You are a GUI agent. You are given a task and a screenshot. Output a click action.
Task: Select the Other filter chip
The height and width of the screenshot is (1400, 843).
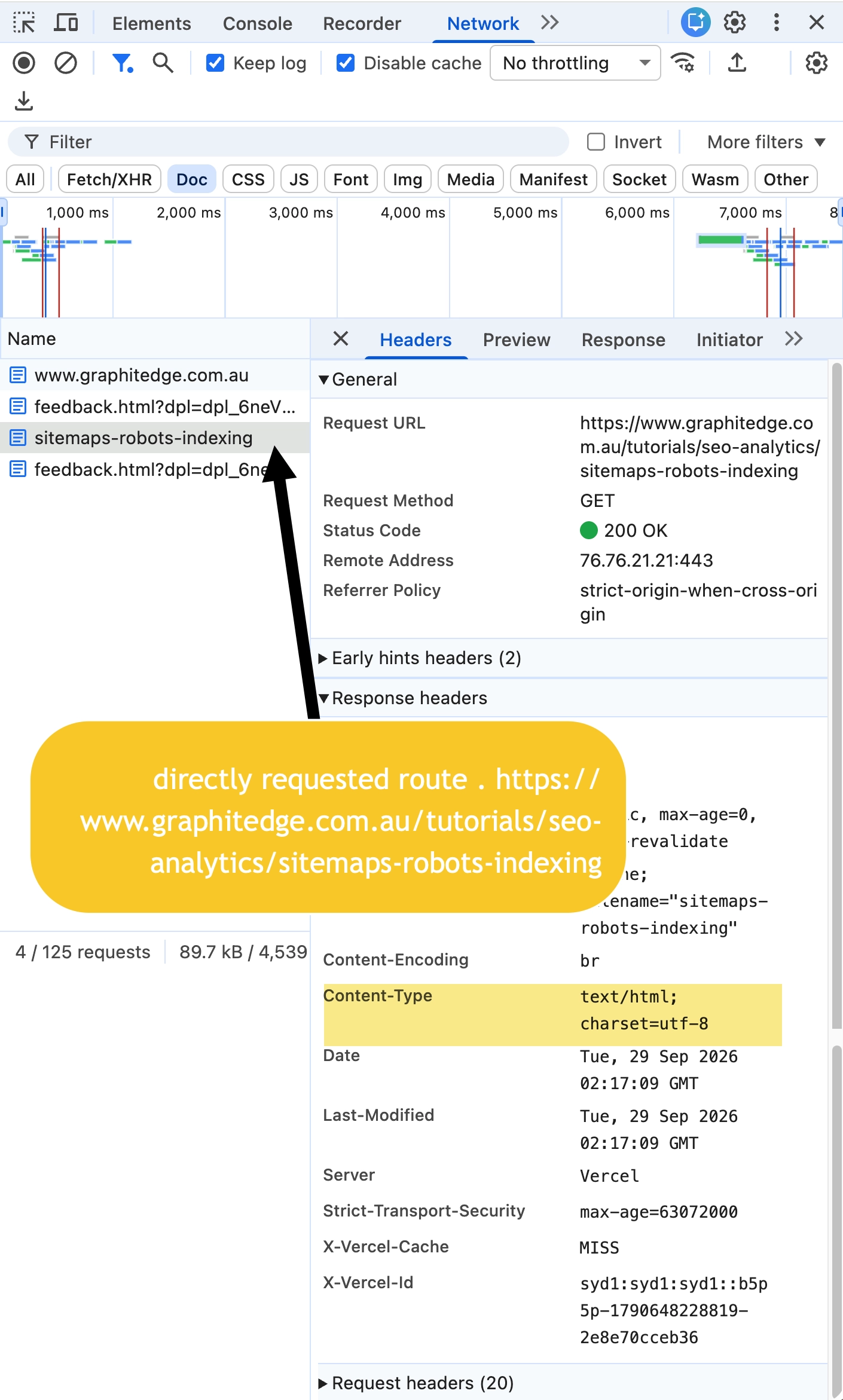click(x=786, y=179)
